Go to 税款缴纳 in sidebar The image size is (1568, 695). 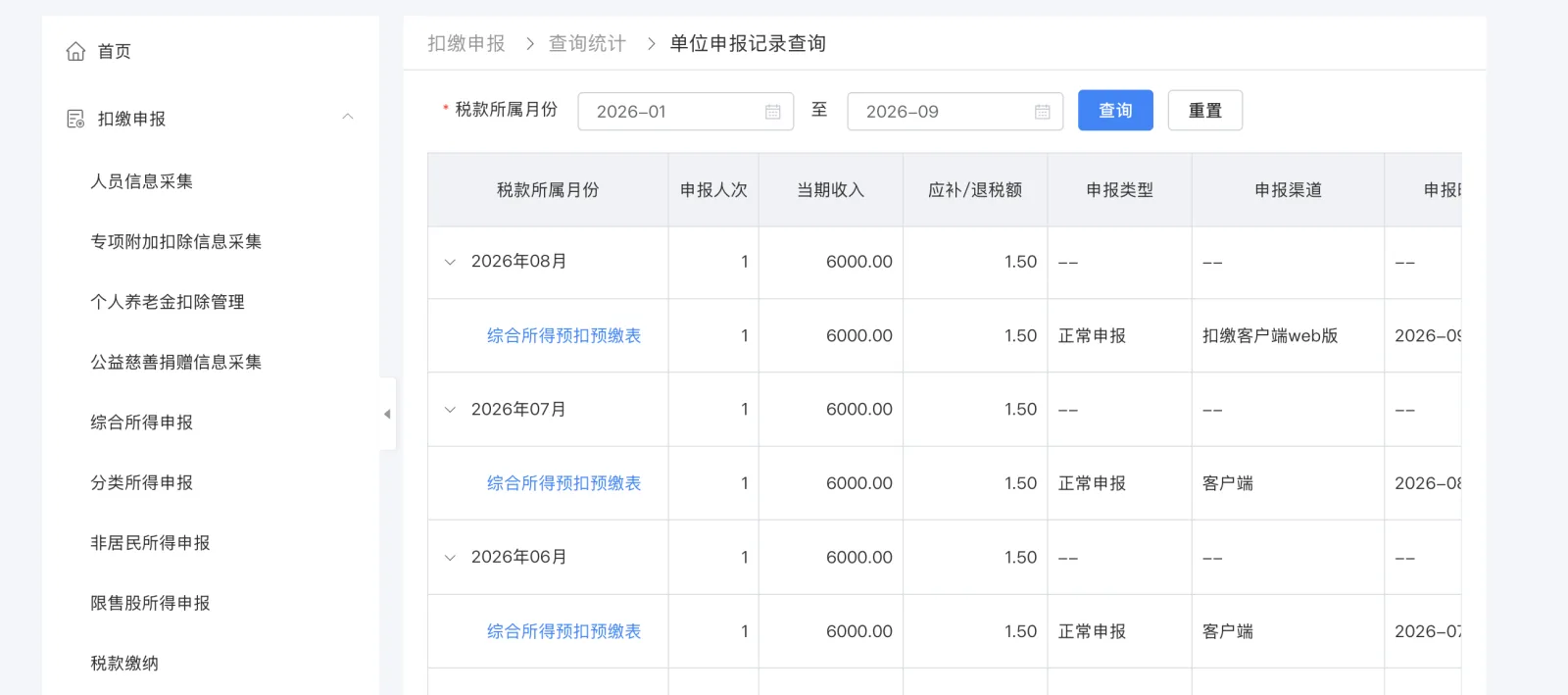click(x=124, y=664)
